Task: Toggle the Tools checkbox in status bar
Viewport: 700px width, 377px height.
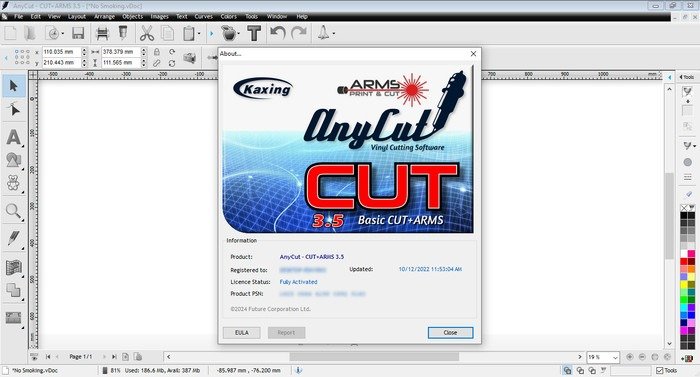Action: tap(659, 370)
